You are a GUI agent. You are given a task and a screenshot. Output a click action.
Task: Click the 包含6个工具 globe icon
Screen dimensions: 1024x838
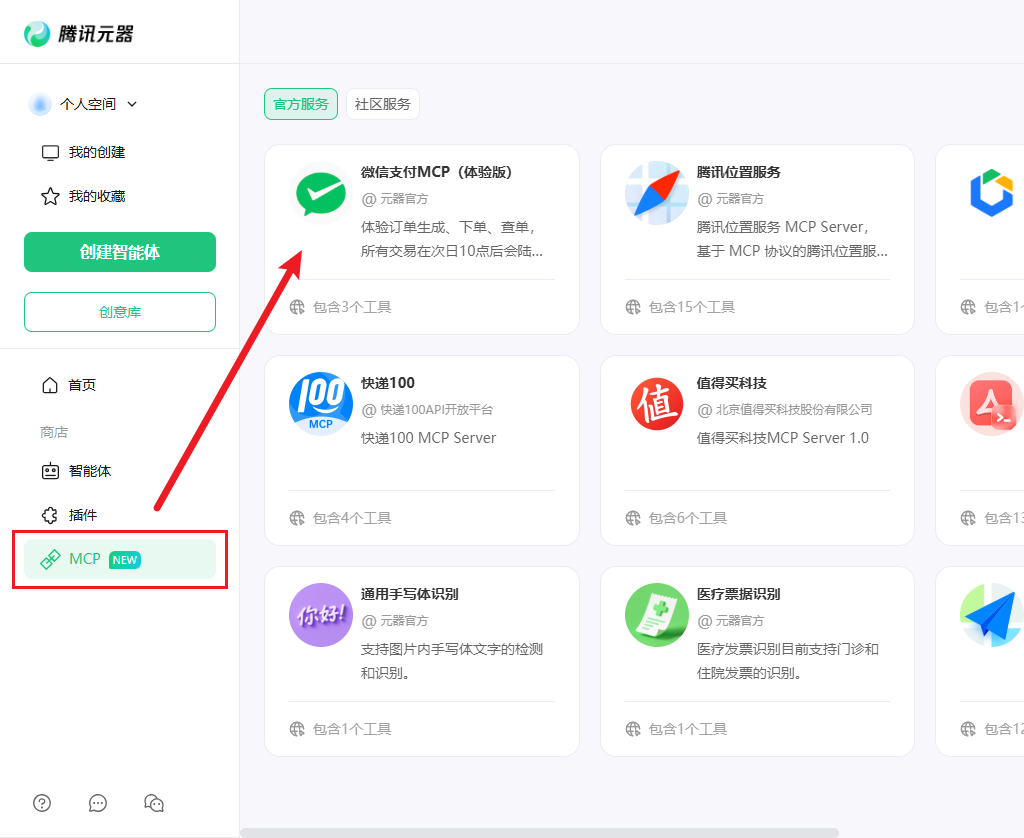(633, 518)
